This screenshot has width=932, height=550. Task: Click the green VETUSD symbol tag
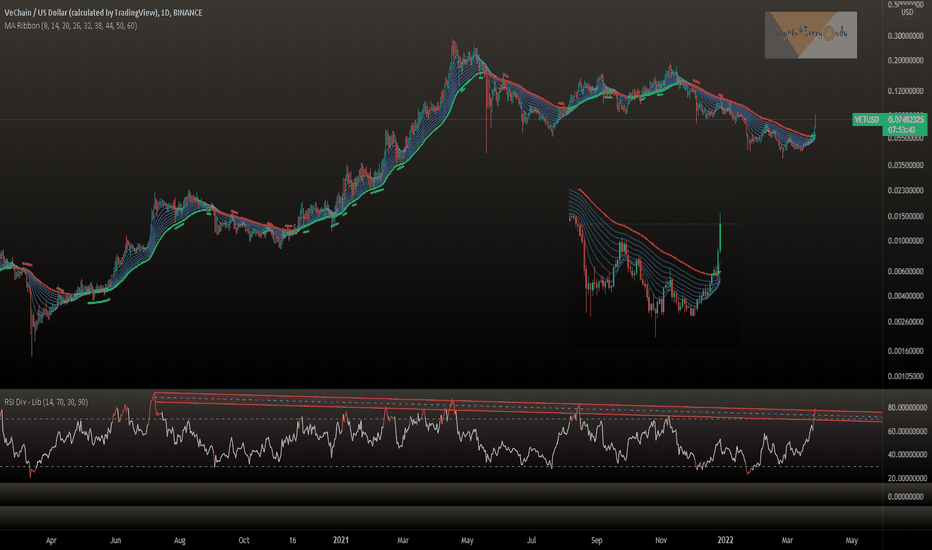click(867, 120)
